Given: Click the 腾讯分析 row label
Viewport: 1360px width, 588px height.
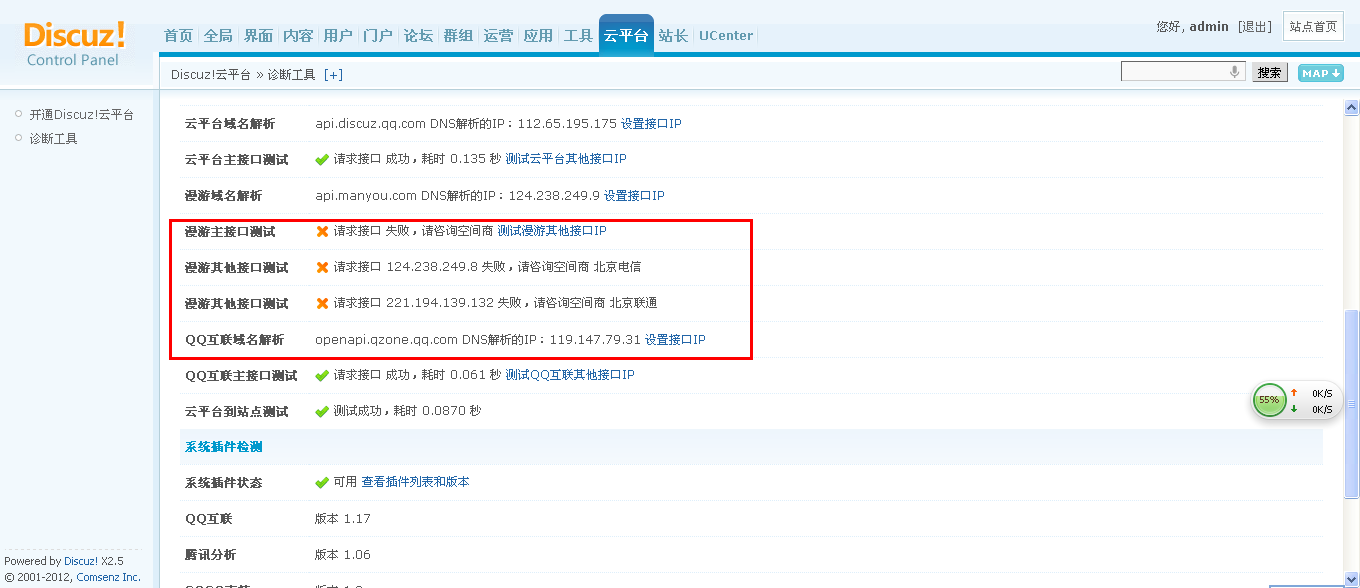Looking at the screenshot, I should coord(211,555).
